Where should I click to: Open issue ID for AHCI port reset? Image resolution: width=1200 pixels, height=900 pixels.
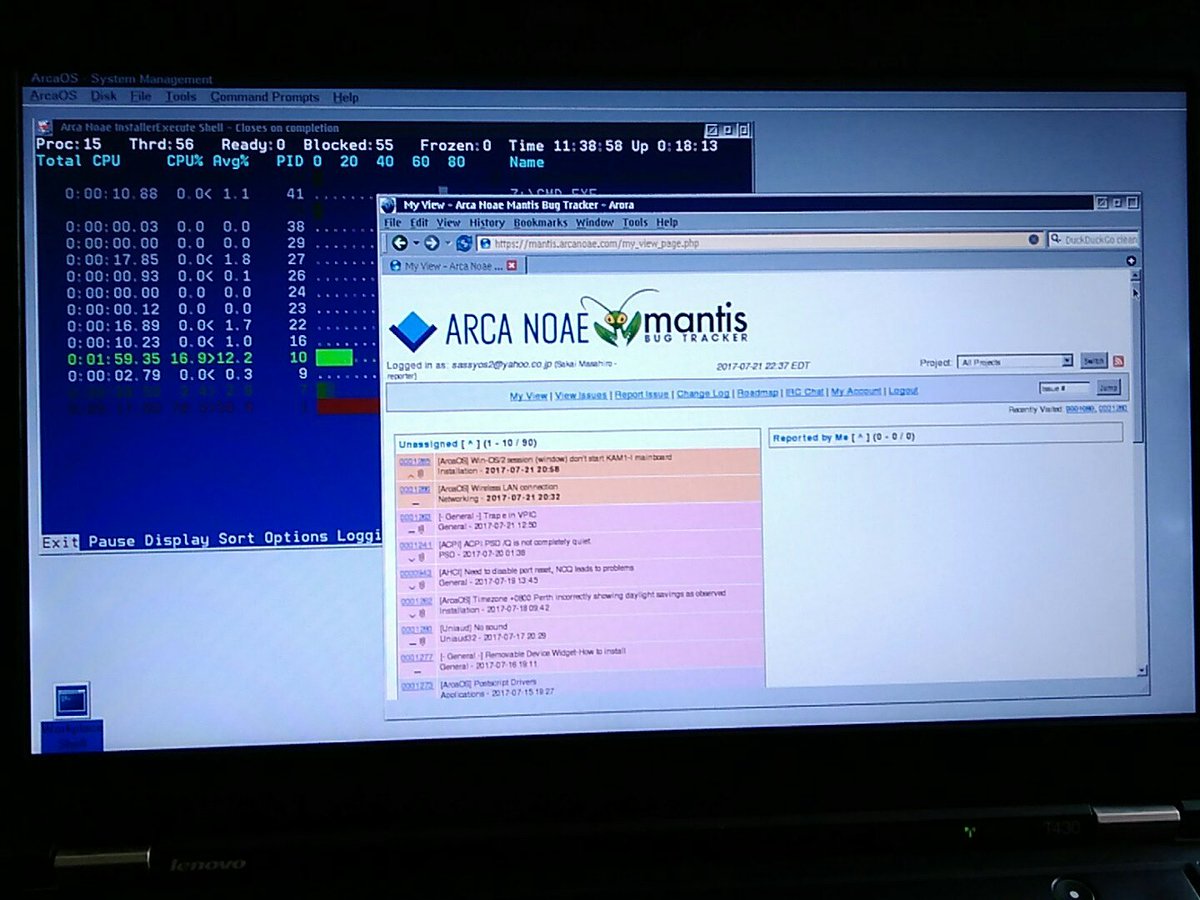(x=416, y=573)
